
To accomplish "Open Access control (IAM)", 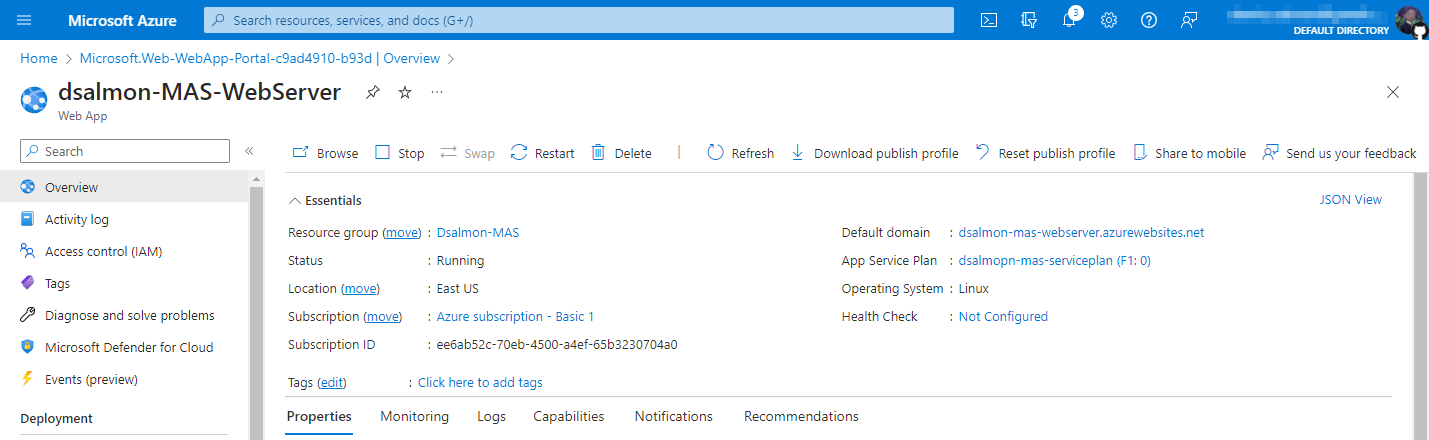I will point(125,251).
